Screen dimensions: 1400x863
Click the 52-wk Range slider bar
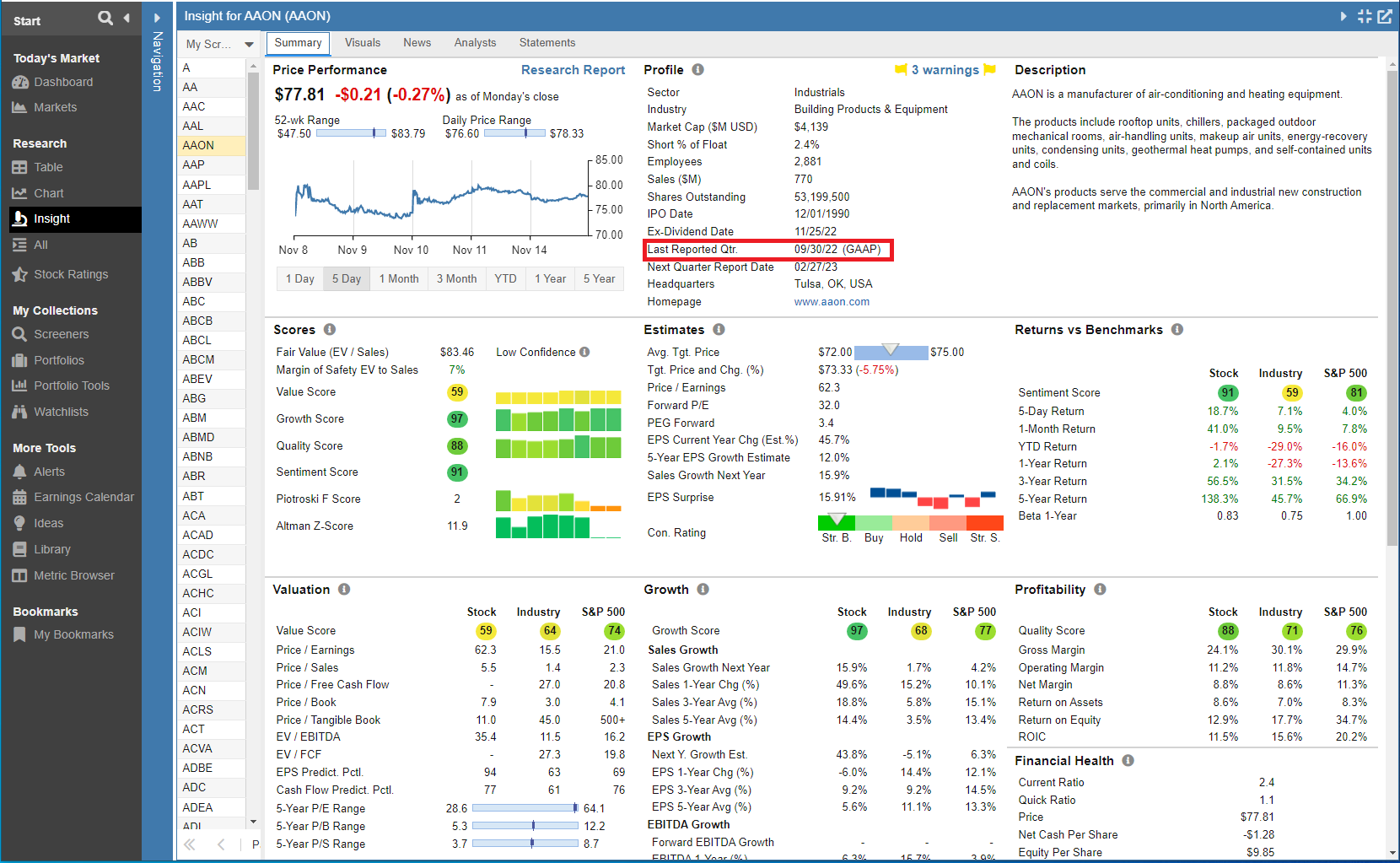[351, 133]
